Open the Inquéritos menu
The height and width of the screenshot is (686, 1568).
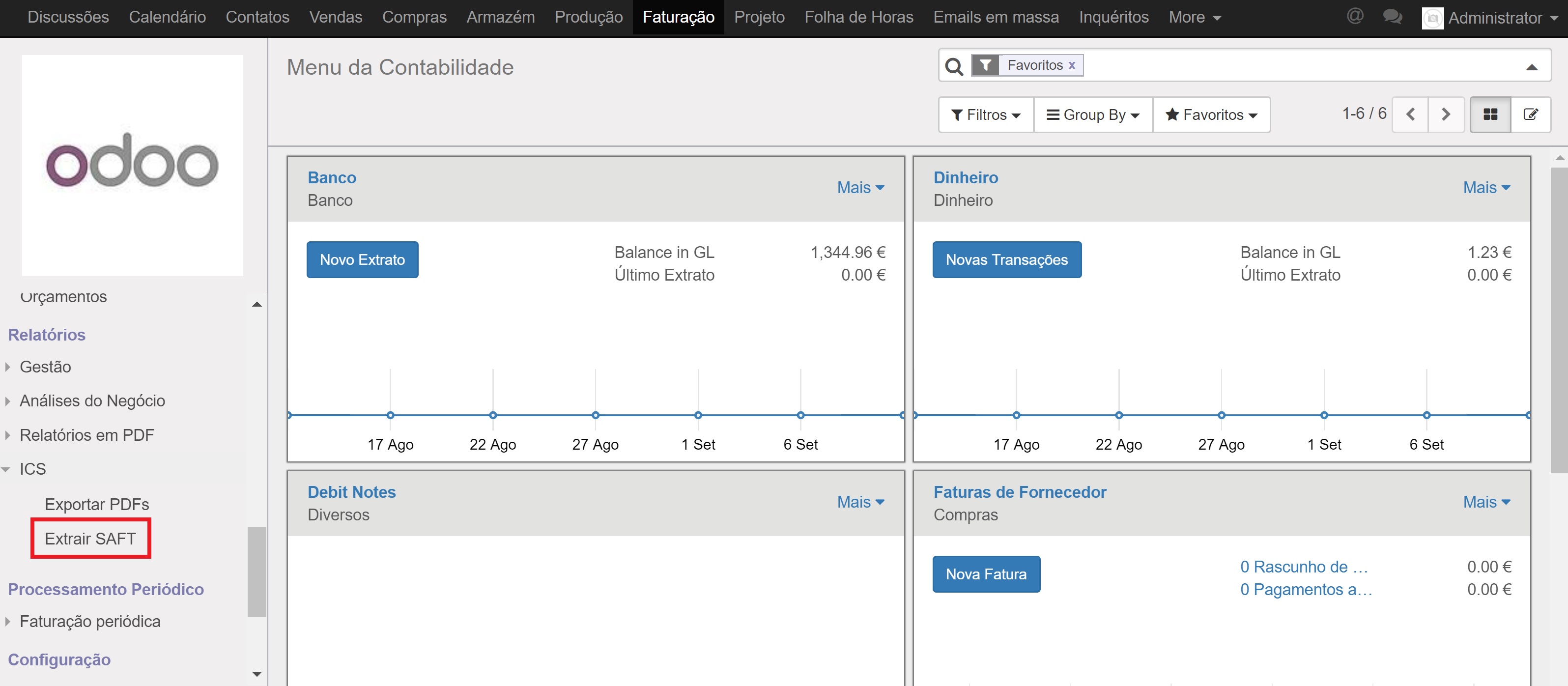pyautogui.click(x=1113, y=17)
